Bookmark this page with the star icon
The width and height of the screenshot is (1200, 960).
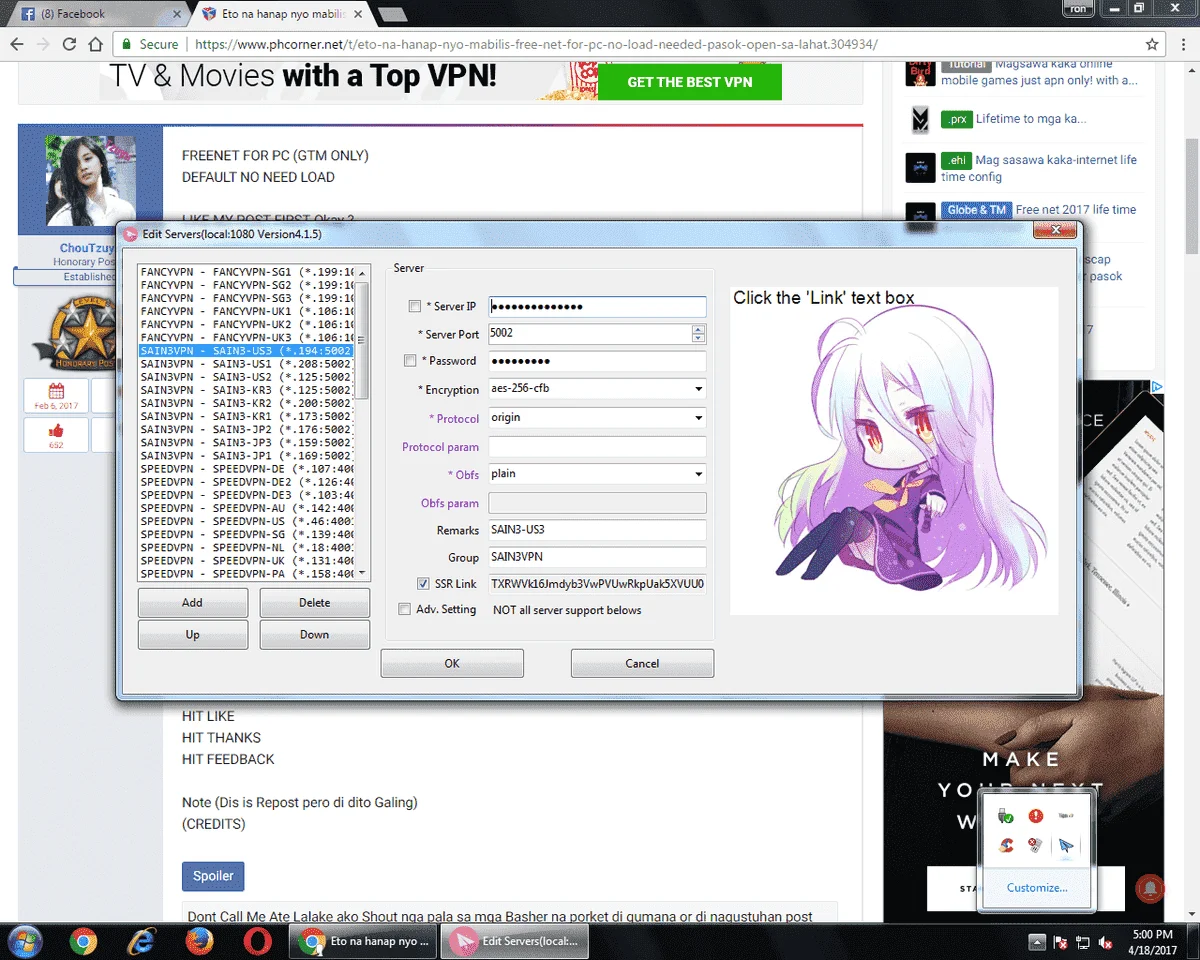[1152, 44]
